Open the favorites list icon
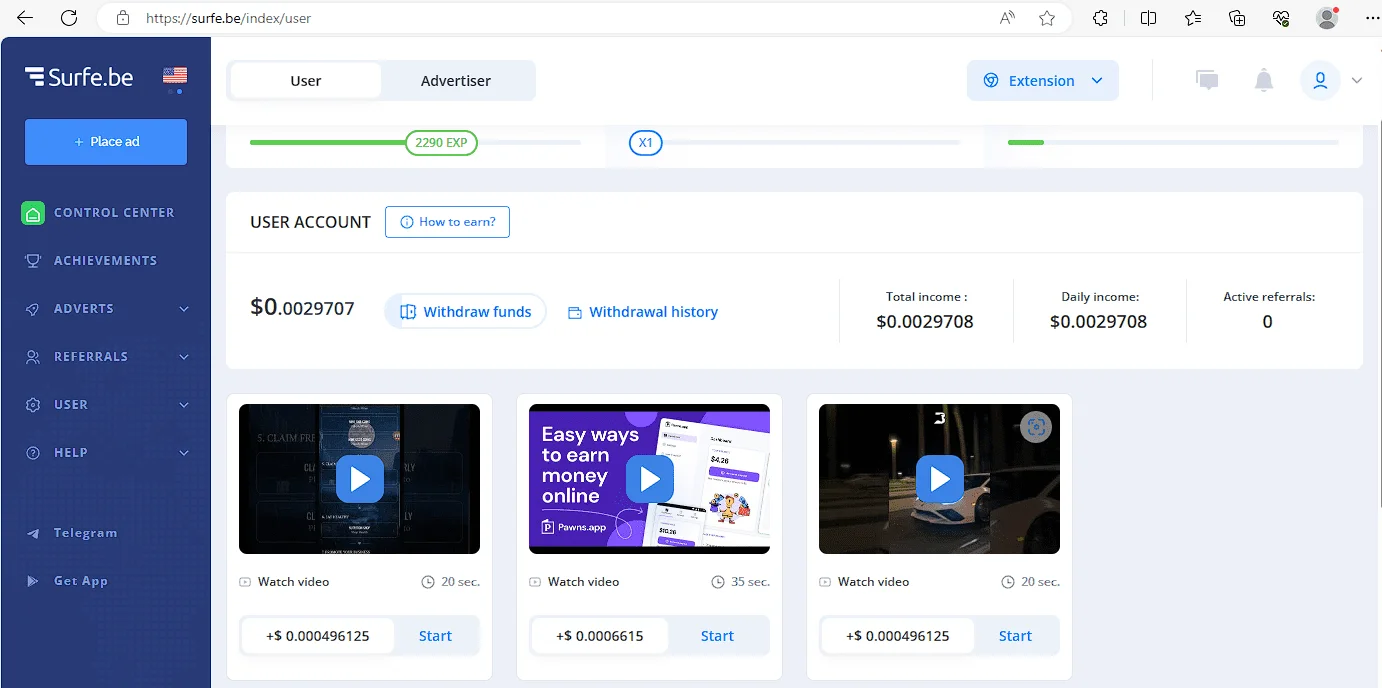Screen dimensions: 1382x688 [x=1193, y=18]
